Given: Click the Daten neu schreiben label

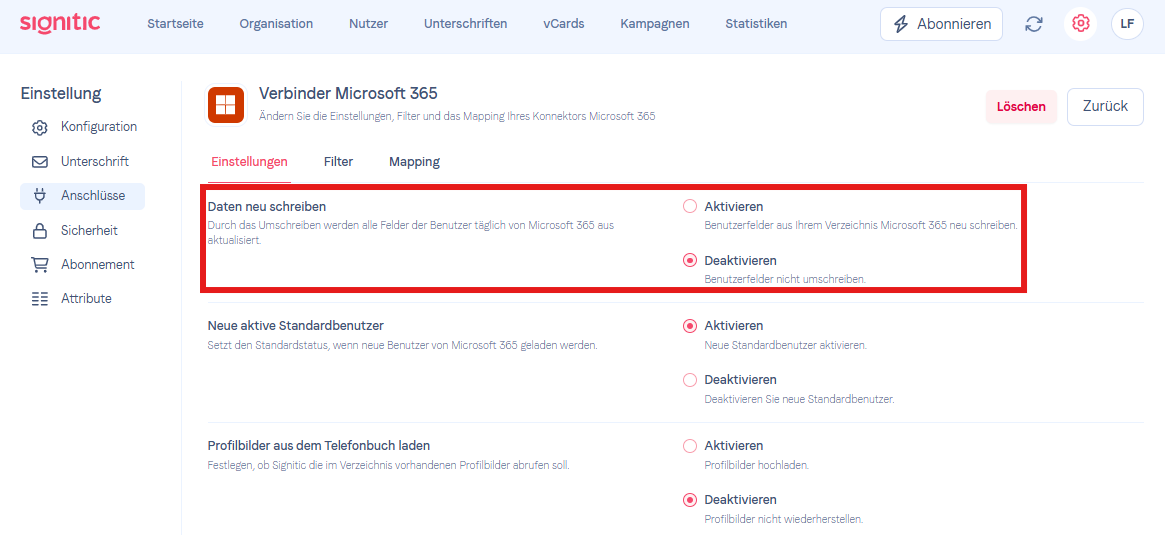Looking at the screenshot, I should point(267,207).
